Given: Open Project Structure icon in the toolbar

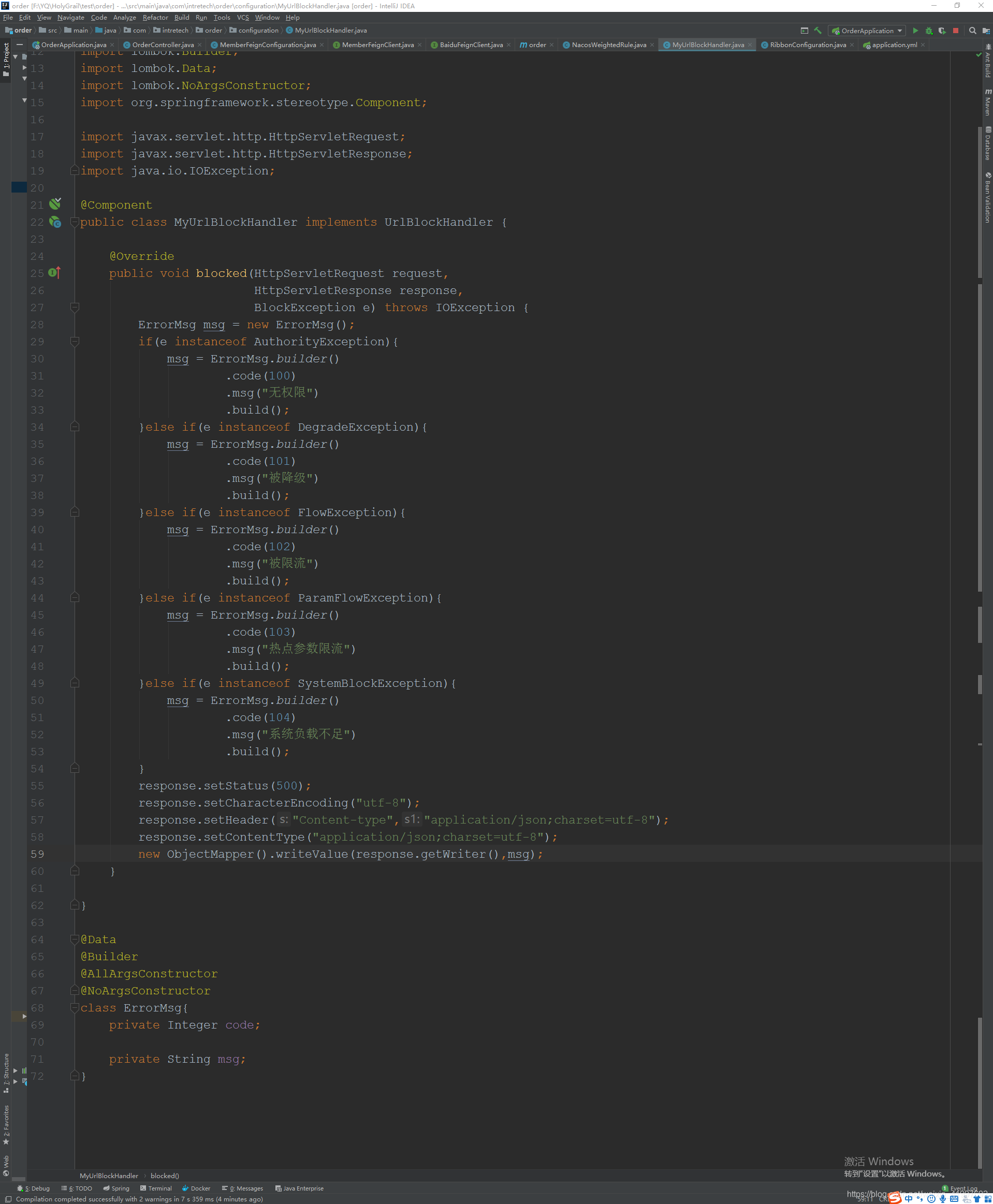Looking at the screenshot, I should click(x=986, y=31).
